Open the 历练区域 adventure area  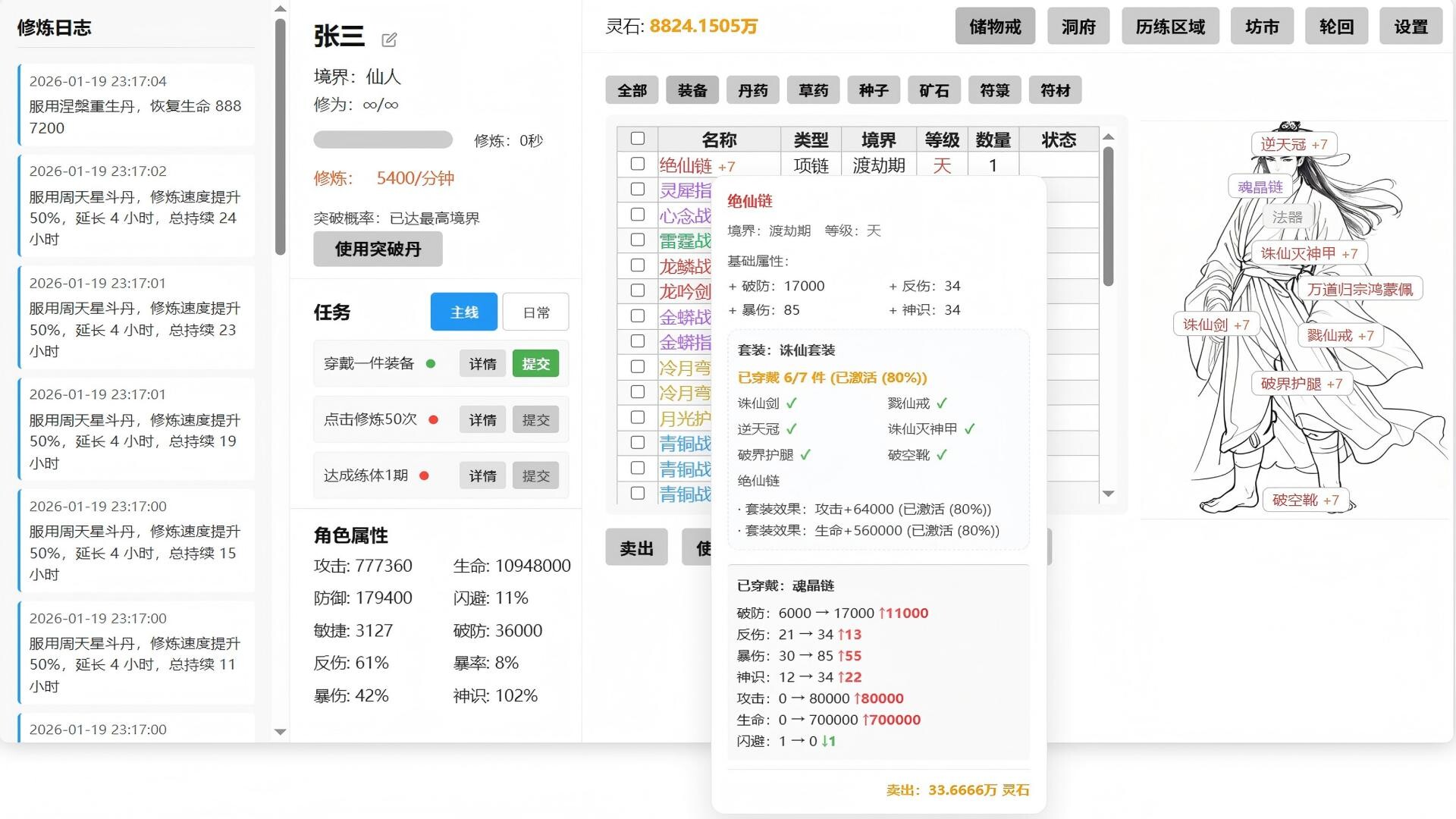[x=1170, y=26]
